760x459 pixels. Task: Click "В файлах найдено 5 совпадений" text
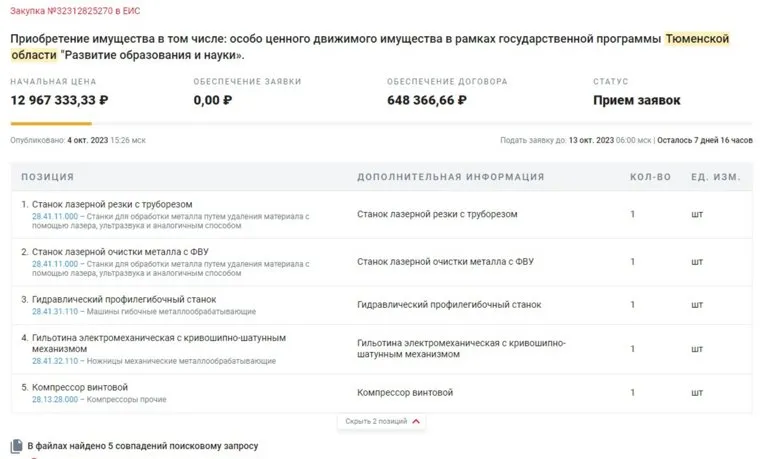[x=143, y=445]
